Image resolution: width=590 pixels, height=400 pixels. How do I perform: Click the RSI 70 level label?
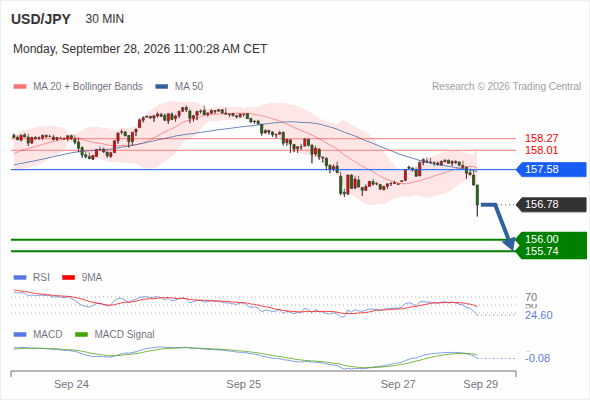(x=531, y=297)
